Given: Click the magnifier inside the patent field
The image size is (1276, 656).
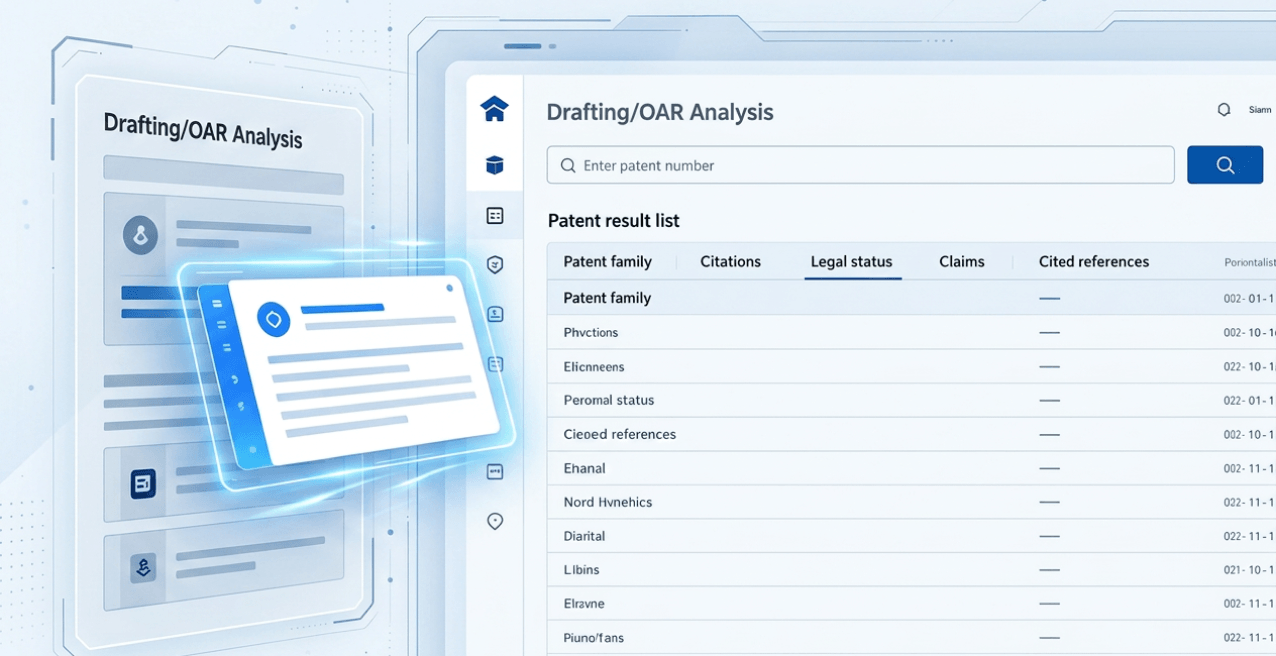Looking at the screenshot, I should point(568,166).
